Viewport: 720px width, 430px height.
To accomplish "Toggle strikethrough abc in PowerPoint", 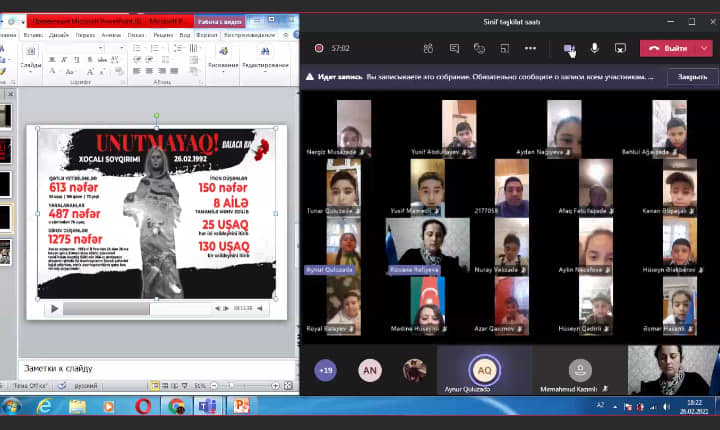I will click(x=102, y=60).
